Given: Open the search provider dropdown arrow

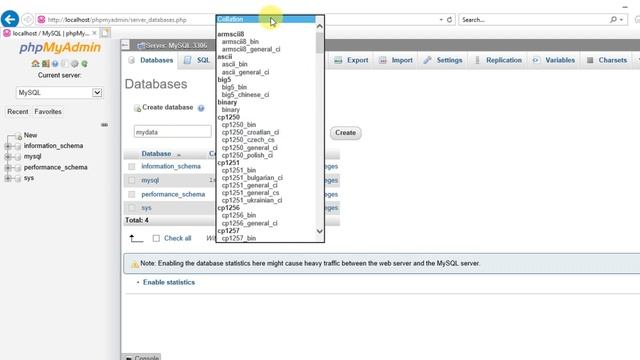Looking at the screenshot, I should (x=621, y=20).
